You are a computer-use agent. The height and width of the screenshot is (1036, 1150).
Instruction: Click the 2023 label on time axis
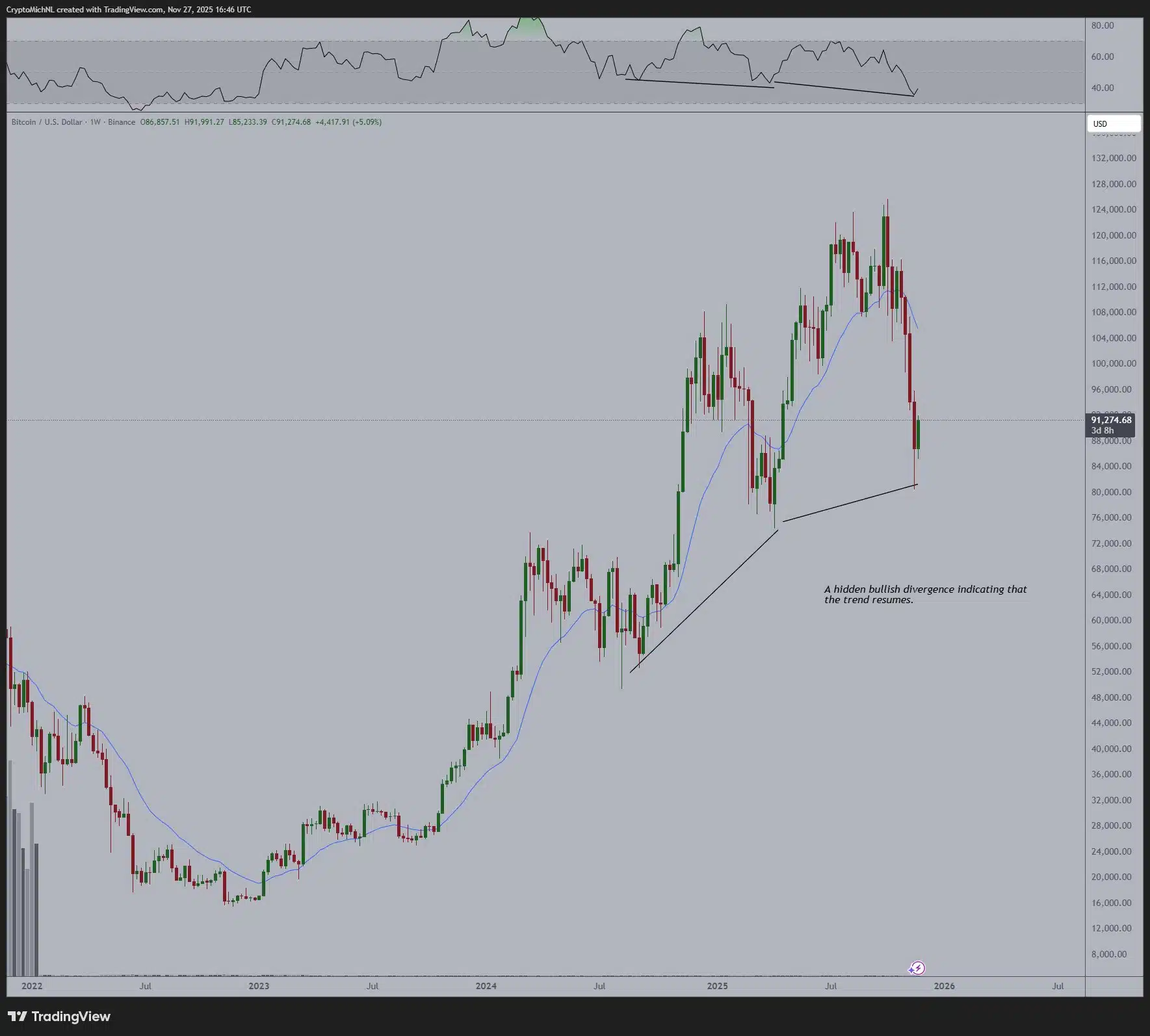[259, 986]
